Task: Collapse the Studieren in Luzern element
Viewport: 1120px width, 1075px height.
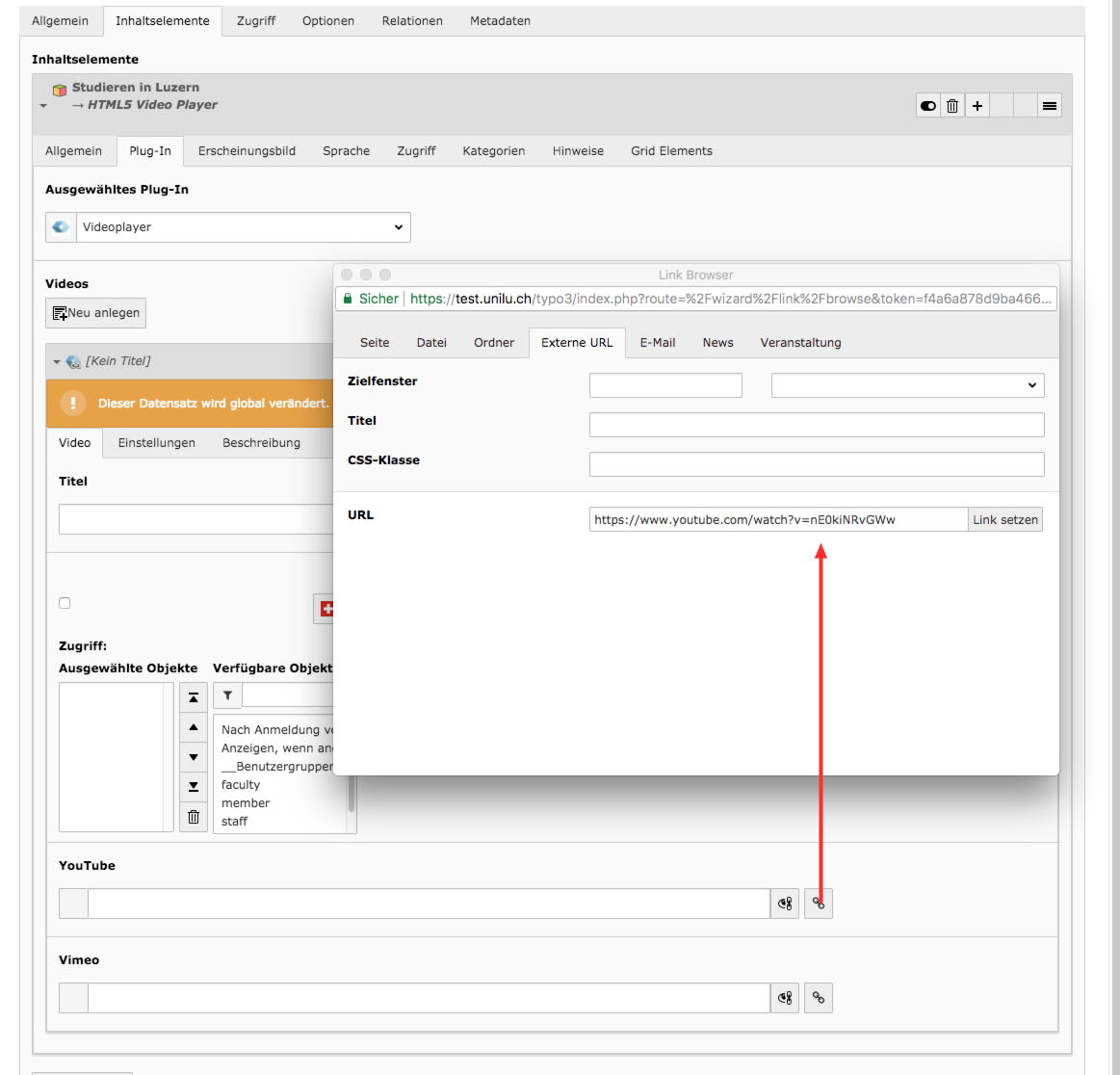Action: [43, 106]
